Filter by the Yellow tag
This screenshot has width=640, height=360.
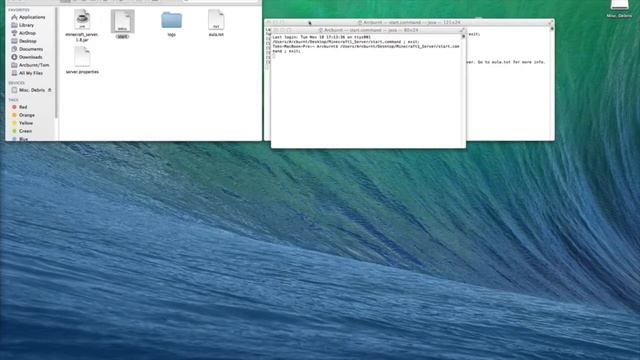22,123
